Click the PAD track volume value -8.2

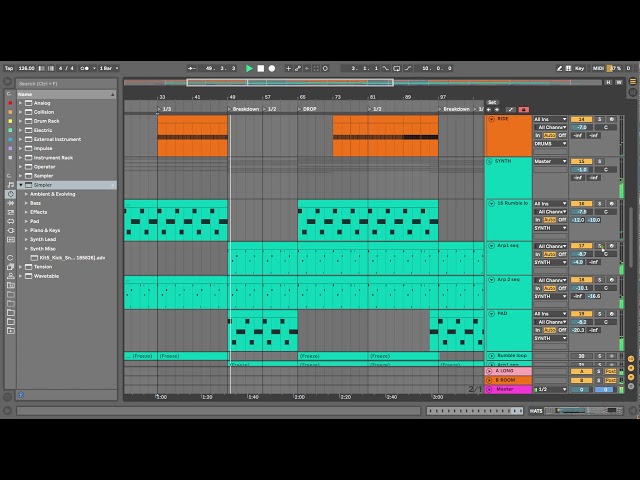point(581,322)
